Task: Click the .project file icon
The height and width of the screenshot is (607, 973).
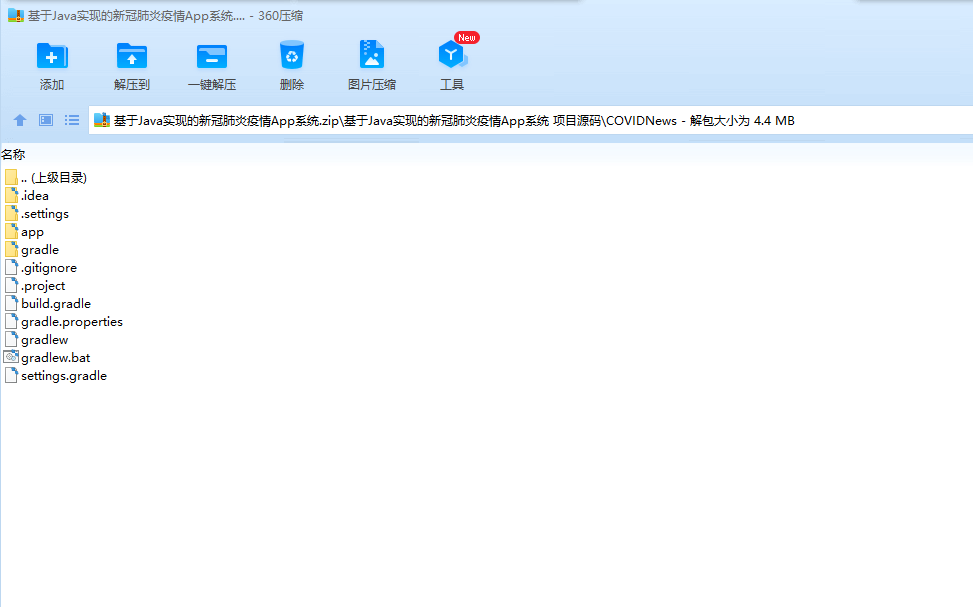Action: tap(11, 286)
